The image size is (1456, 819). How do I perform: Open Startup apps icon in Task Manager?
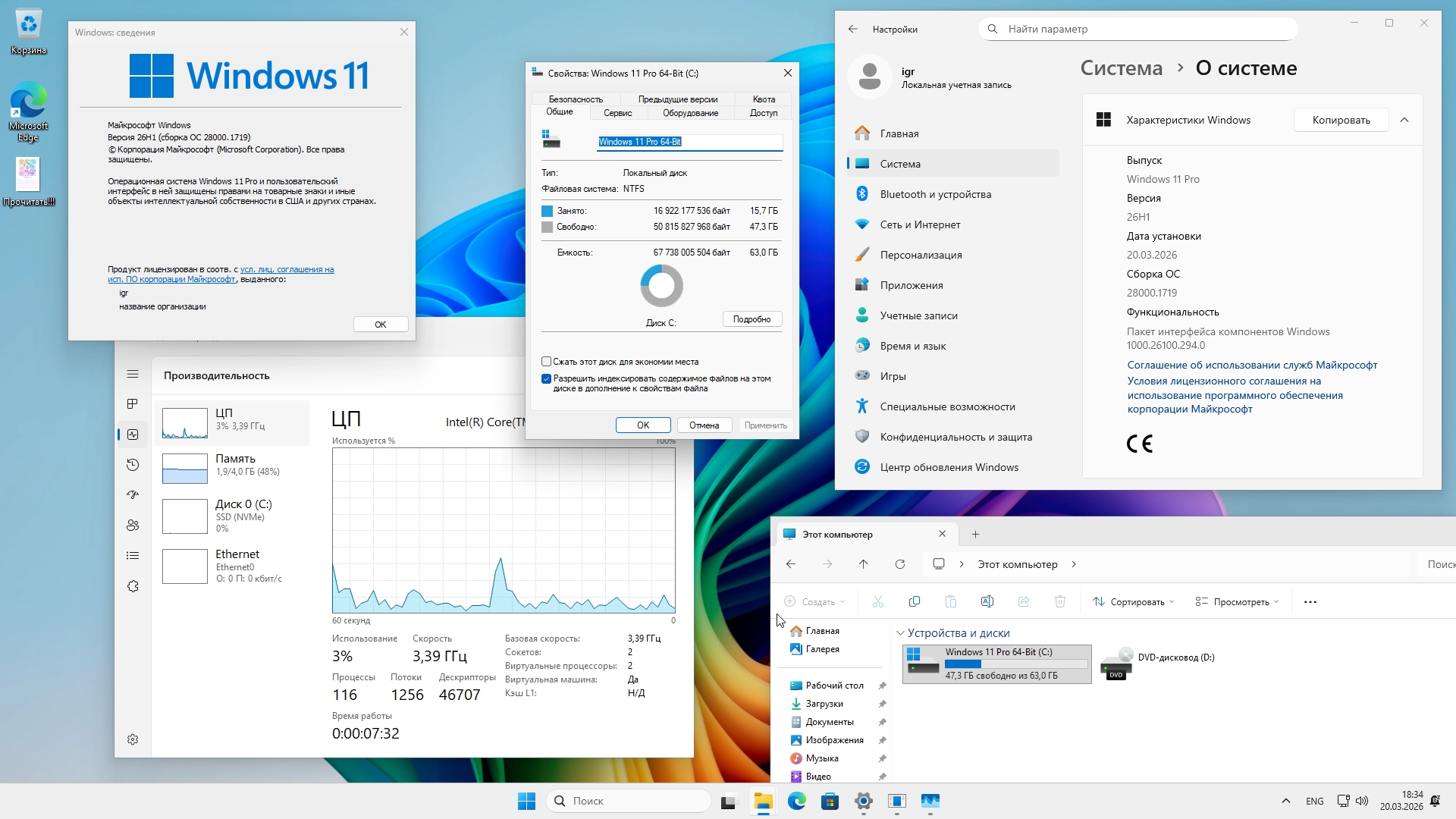[133, 495]
